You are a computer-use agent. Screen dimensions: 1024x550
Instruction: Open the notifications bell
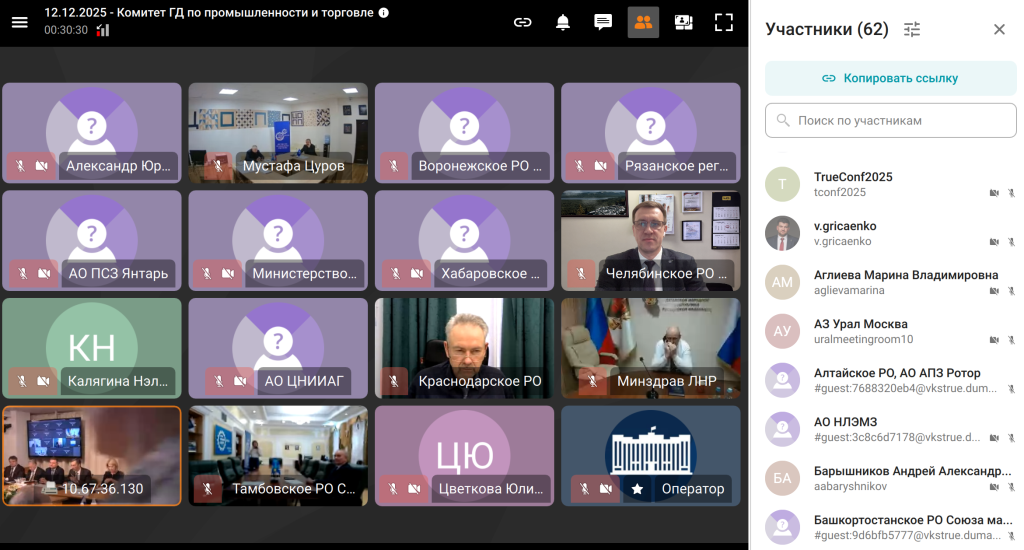563,22
